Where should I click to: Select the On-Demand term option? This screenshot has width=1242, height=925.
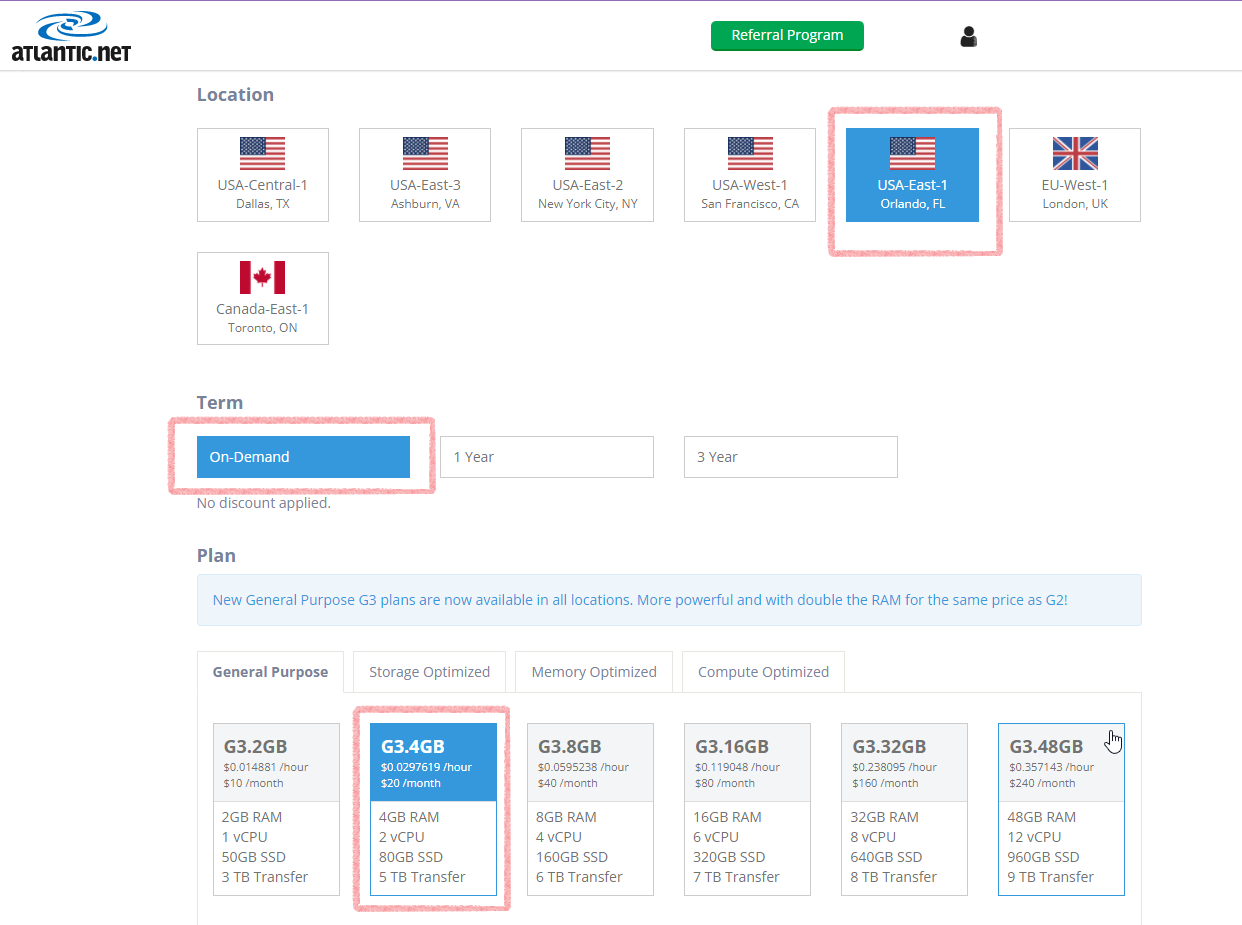[303, 457]
